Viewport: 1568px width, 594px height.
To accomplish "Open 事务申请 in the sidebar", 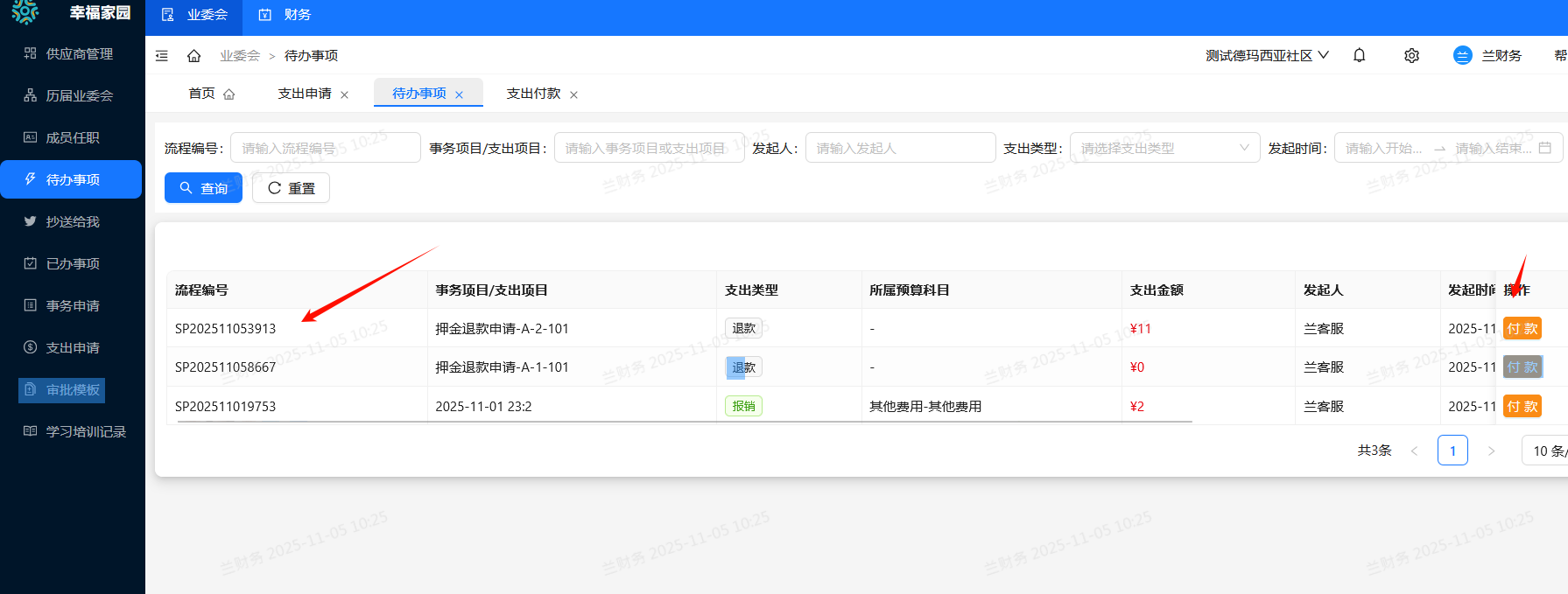I will coord(72,305).
